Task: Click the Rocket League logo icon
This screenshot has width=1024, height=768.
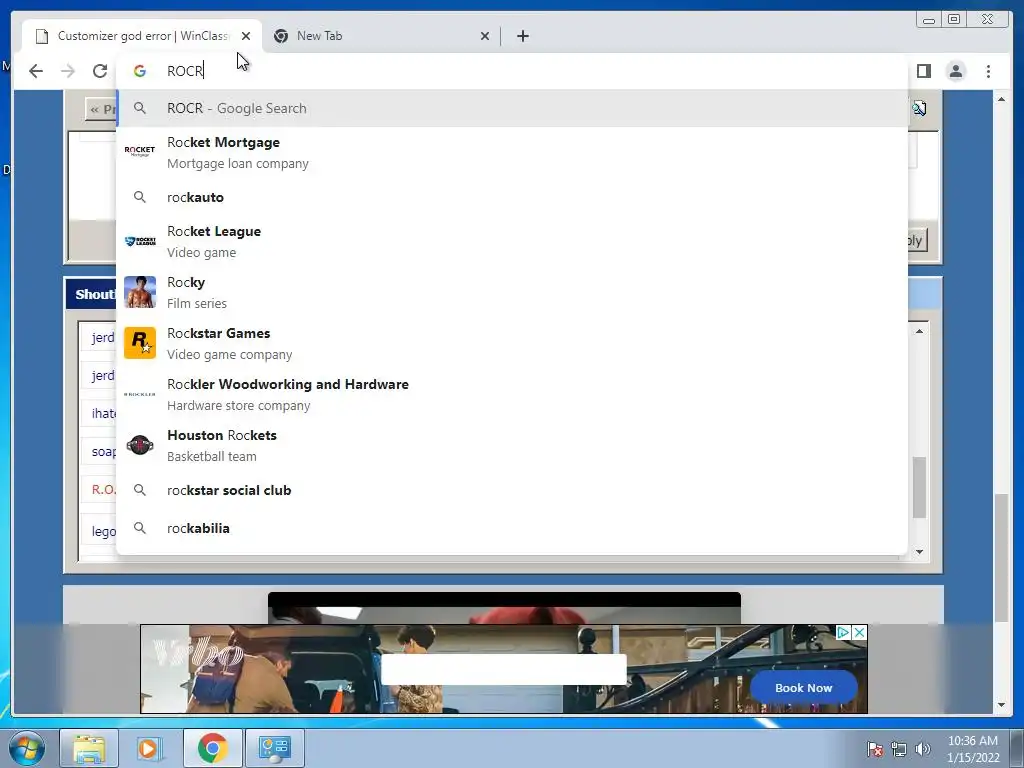Action: coord(140,241)
